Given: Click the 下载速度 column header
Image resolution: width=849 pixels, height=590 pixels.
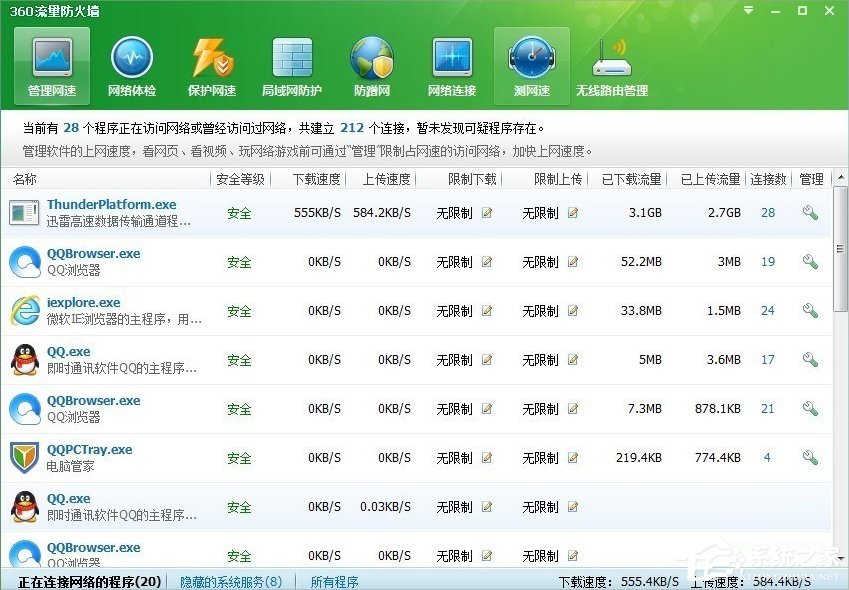Looking at the screenshot, I should pos(316,180).
